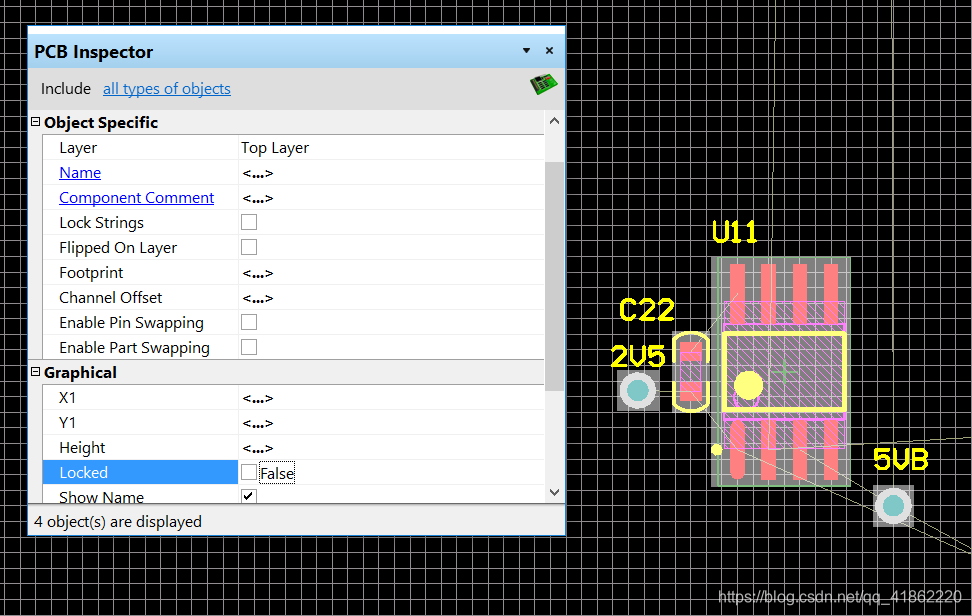
Task: Collapse the Object Specific section
Action: click(35, 122)
